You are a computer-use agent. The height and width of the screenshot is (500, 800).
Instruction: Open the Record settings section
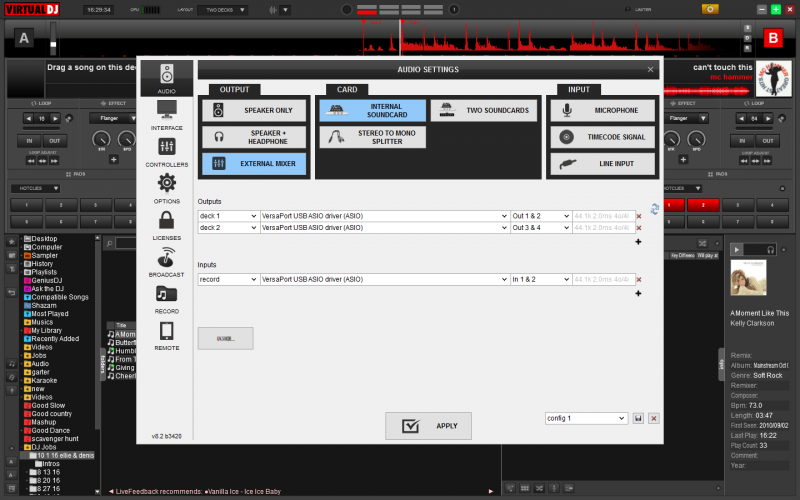(x=166, y=299)
